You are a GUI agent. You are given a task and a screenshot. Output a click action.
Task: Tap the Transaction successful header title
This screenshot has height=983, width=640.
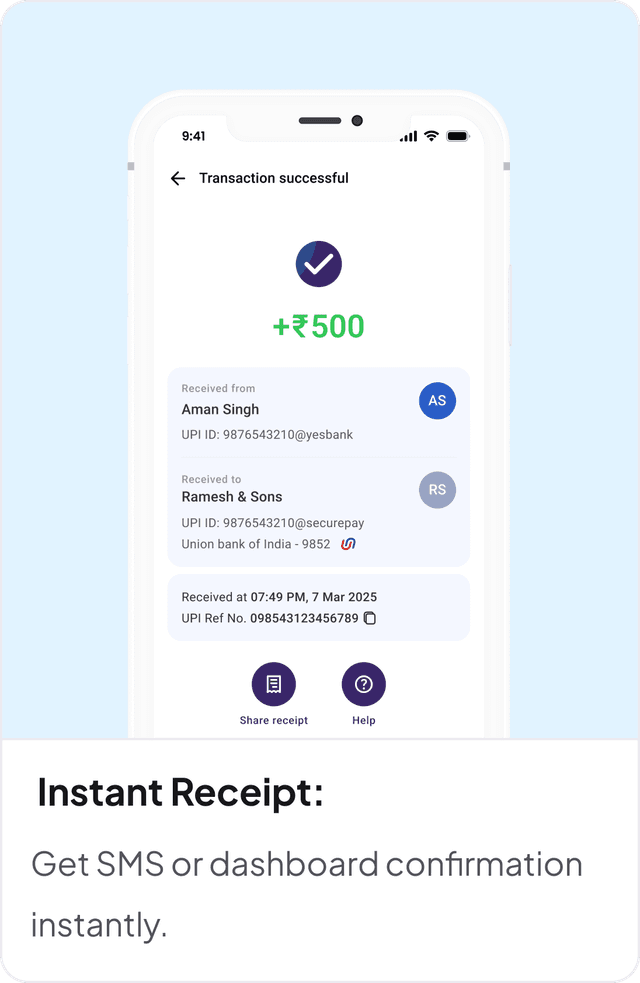point(274,178)
